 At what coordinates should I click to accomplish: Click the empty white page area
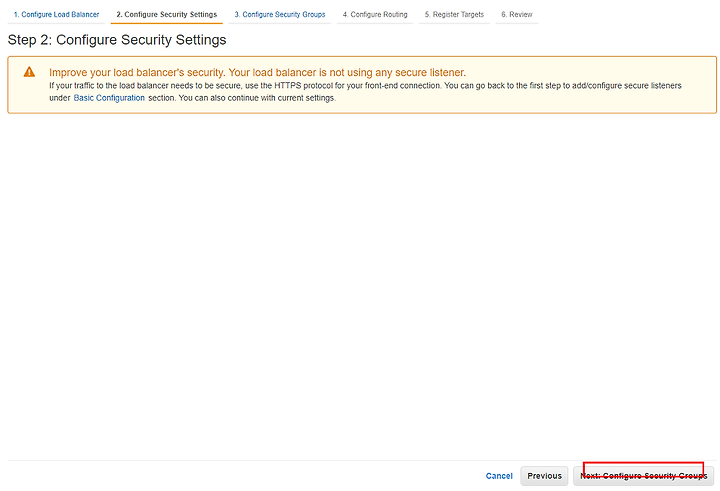[360, 285]
